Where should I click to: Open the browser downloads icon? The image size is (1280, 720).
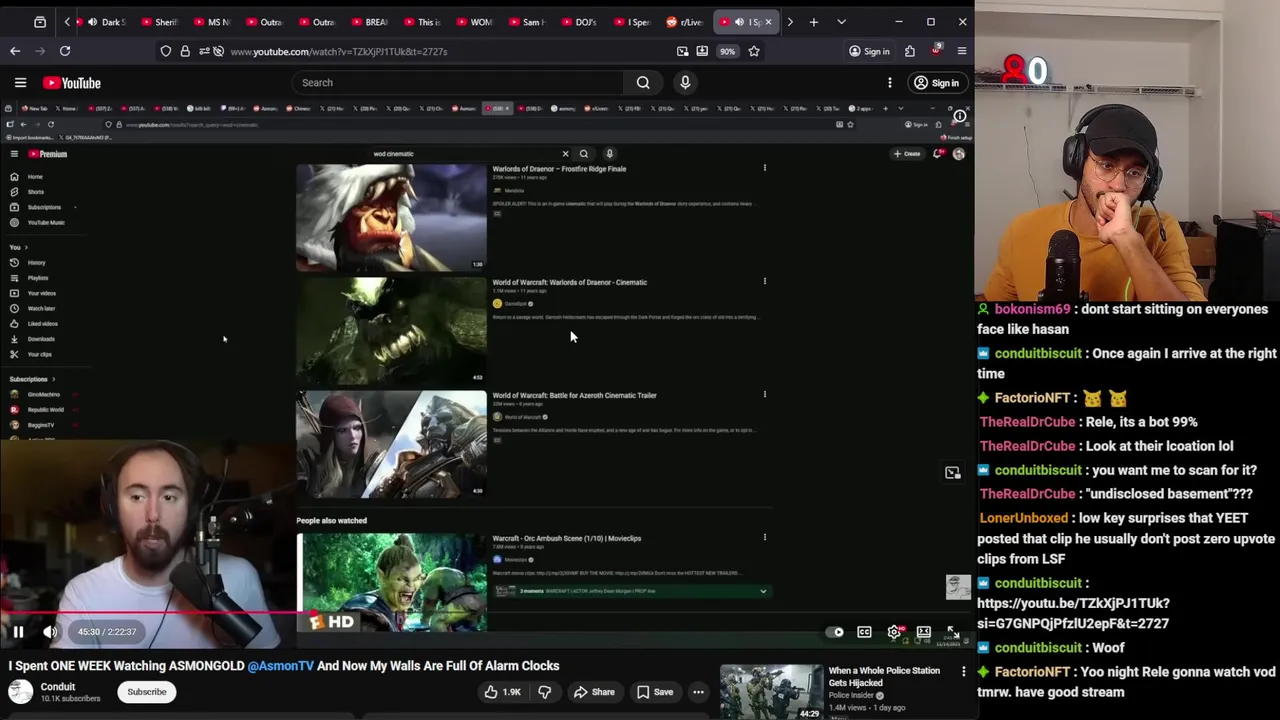tap(703, 51)
